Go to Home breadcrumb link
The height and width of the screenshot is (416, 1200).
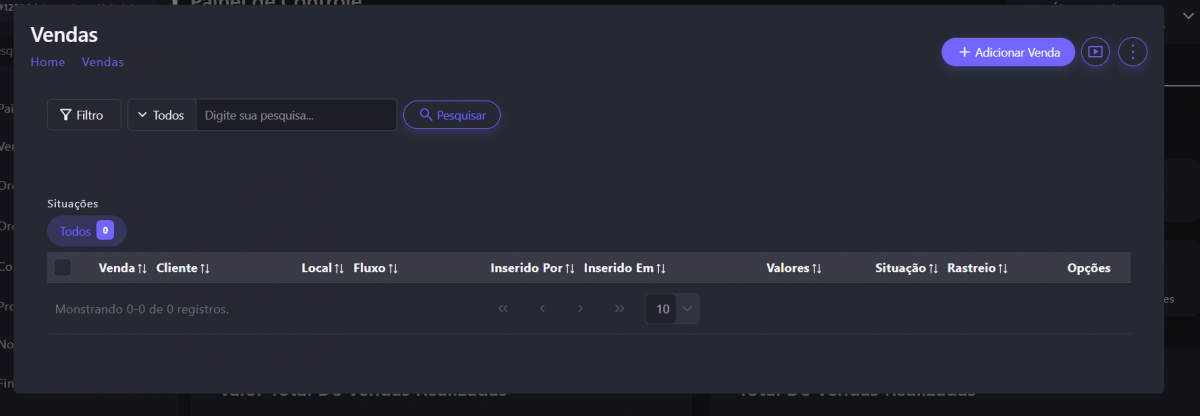[x=48, y=62]
